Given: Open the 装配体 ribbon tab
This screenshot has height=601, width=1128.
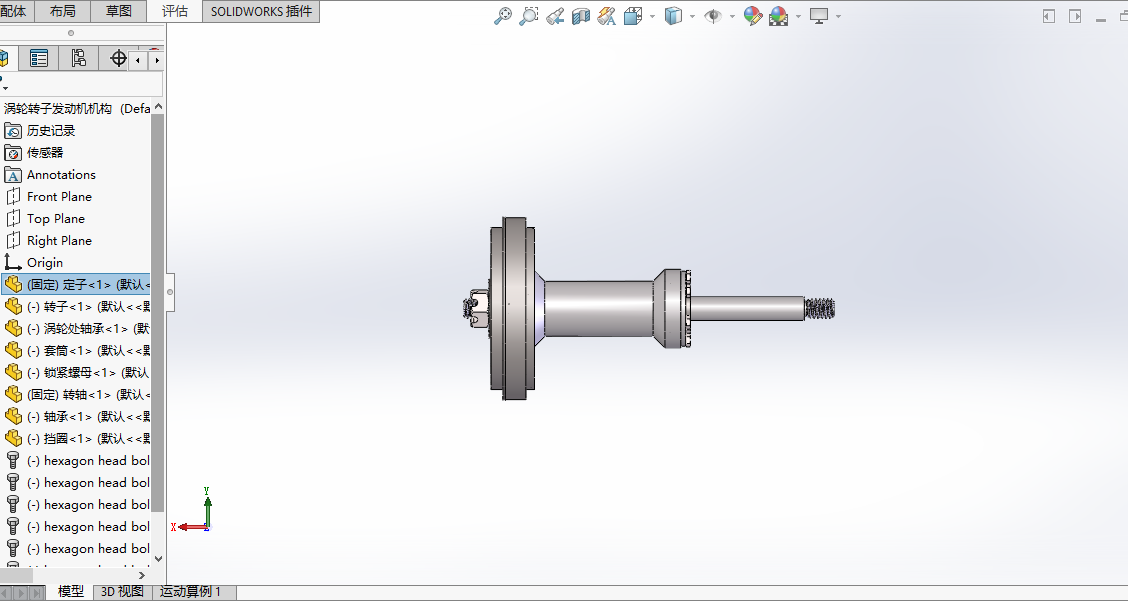Looking at the screenshot, I should 15,11.
